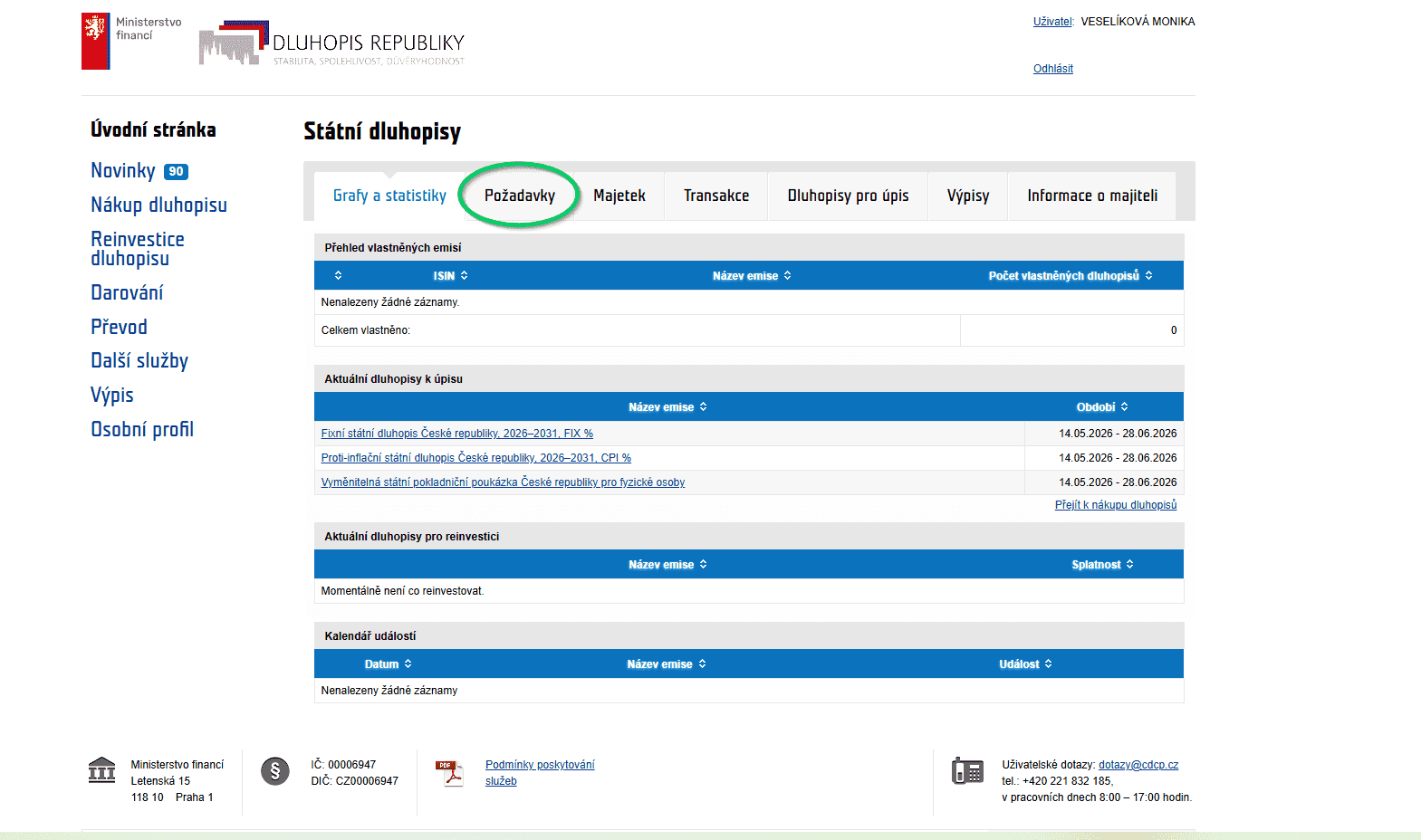Click the user name VESELÍKOVÁ MONIKA
Viewport: 1421px width, 840px height.
[x=1138, y=22]
